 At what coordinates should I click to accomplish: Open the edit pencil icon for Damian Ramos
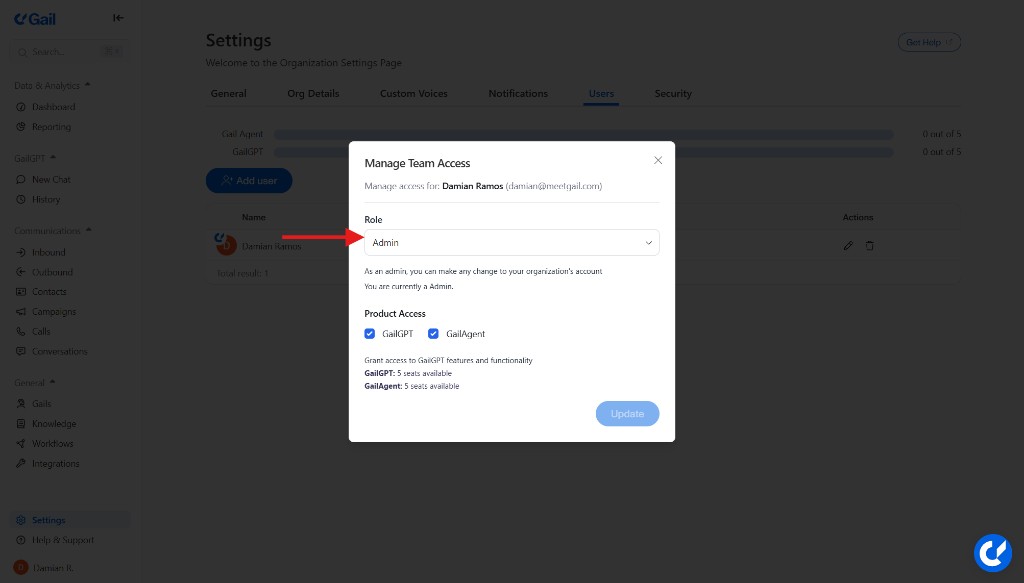pyautogui.click(x=848, y=245)
